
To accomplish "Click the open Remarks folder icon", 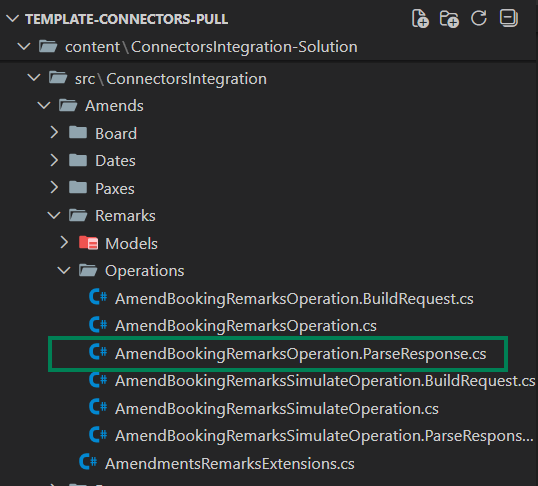I will pyautogui.click(x=78, y=216).
